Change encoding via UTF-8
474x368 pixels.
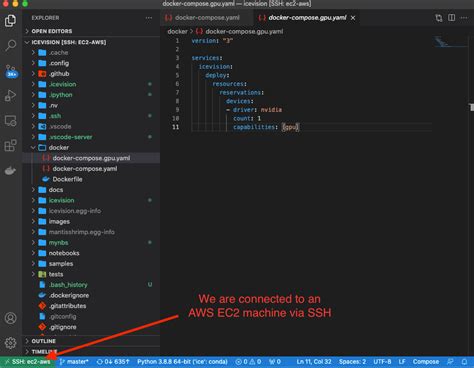(382, 362)
